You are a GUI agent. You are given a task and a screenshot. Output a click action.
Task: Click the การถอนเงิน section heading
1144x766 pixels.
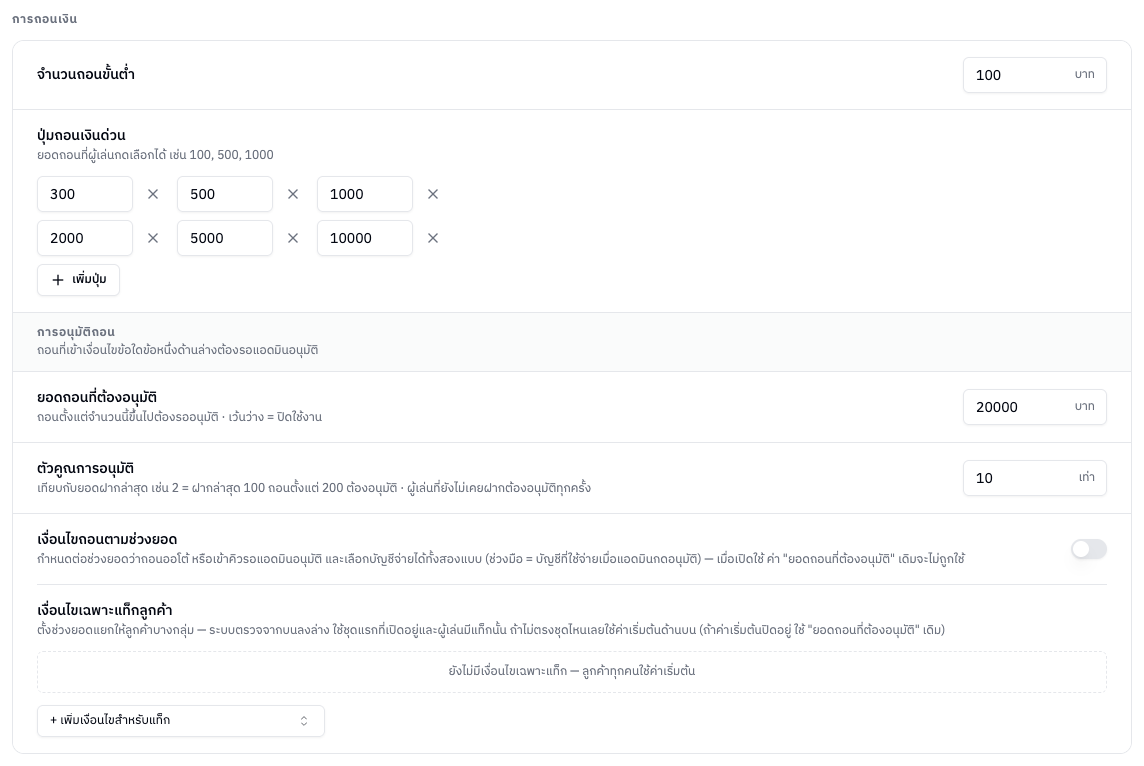coord(45,19)
